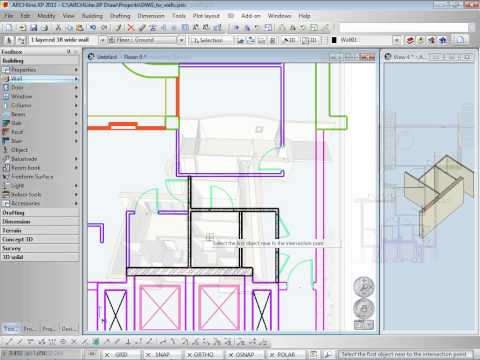The image size is (480, 360).
Task: Open the wall type dropdown
Action: (103, 40)
